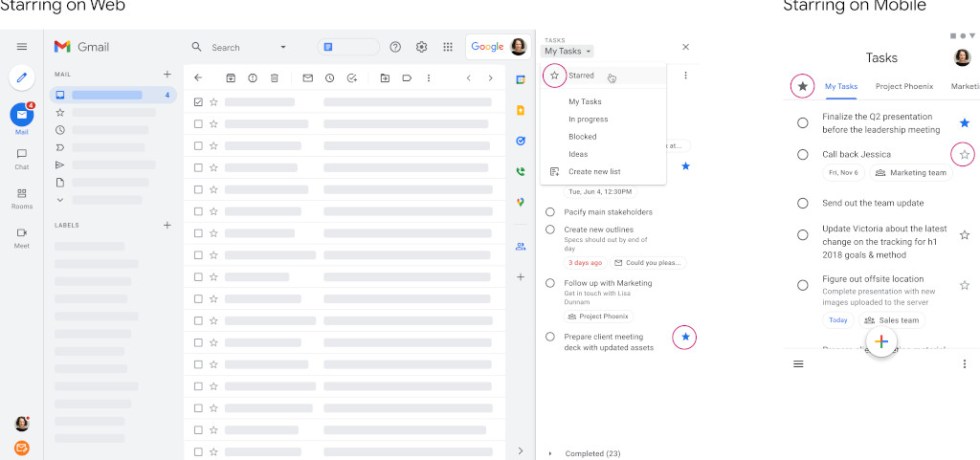This screenshot has width=980, height=460.
Task: Open the Chat section in sidebar
Action: pyautogui.click(x=21, y=158)
